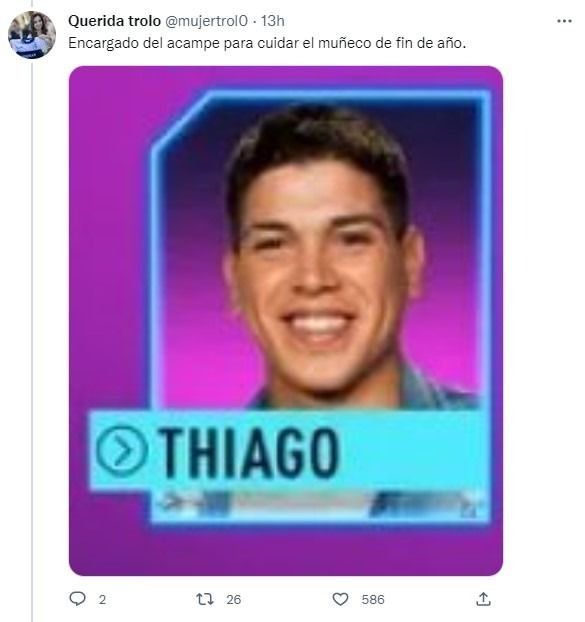Viewport: 585px width, 622px height.
Task: Click the retweet count 26
Action: [234, 599]
